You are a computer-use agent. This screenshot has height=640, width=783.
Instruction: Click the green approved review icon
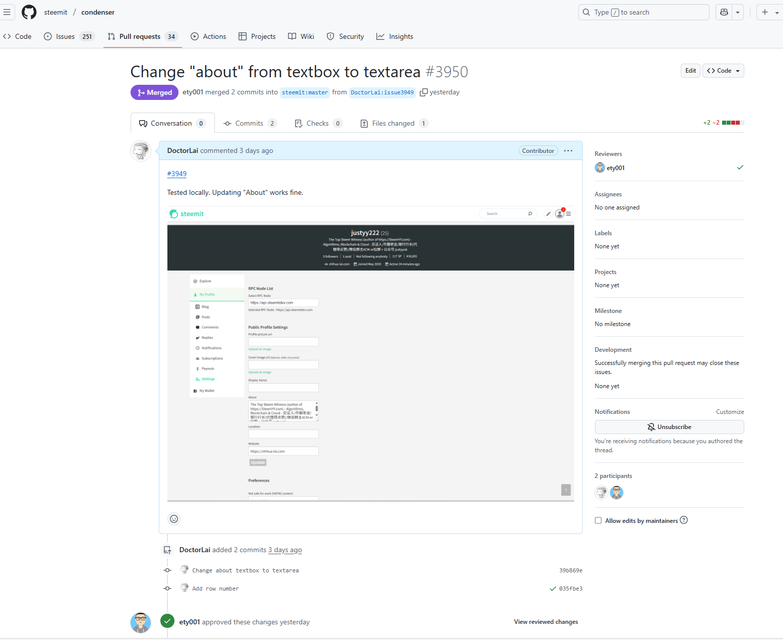coord(167,621)
